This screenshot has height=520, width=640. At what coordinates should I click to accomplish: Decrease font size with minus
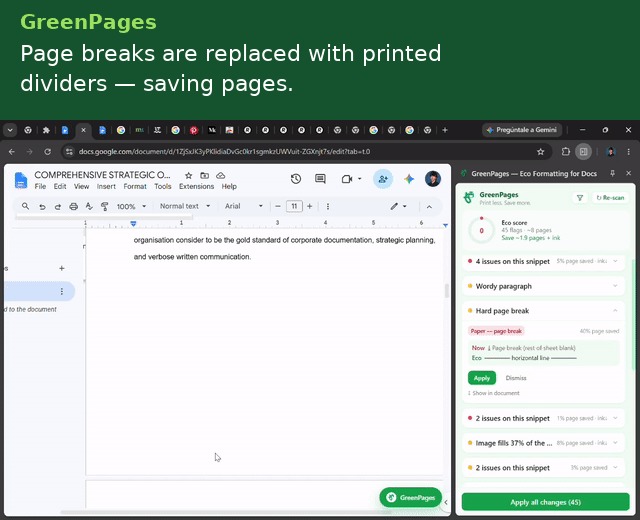(278, 207)
